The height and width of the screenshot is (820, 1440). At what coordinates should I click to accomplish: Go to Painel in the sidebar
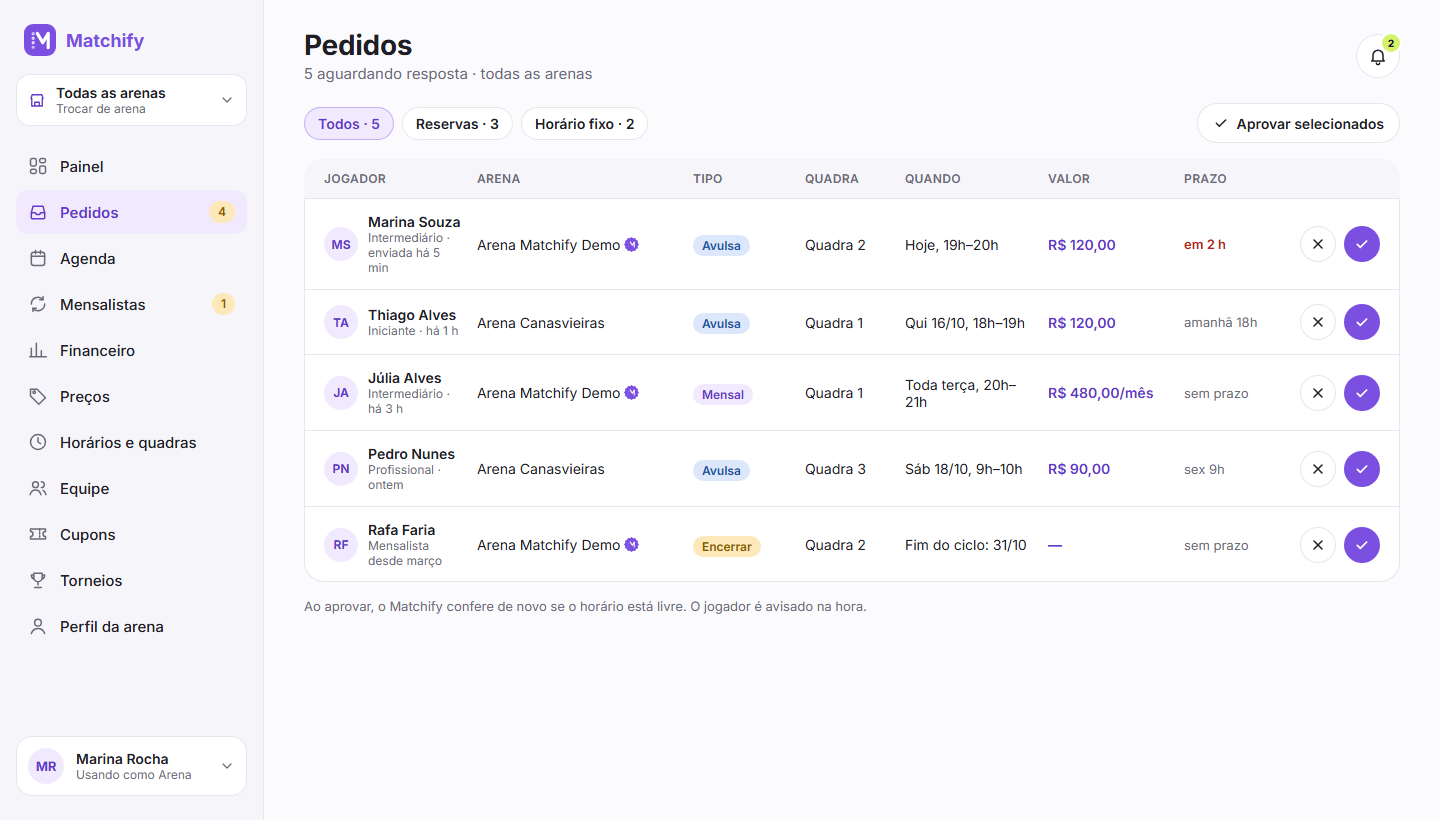131,167
